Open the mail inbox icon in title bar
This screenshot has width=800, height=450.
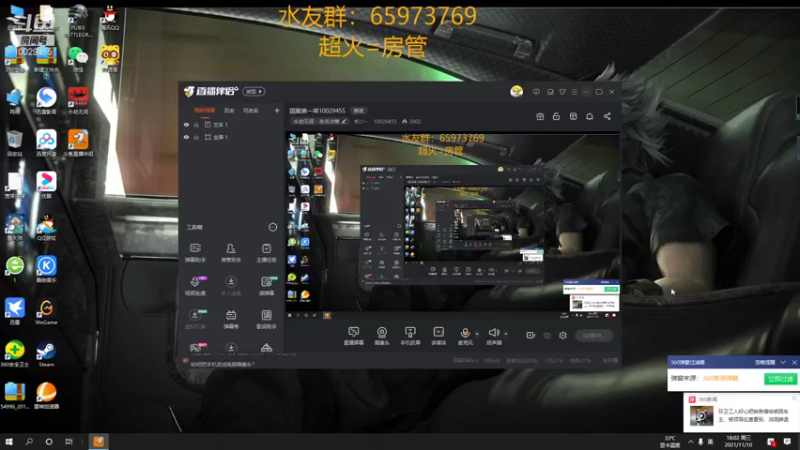(x=550, y=92)
